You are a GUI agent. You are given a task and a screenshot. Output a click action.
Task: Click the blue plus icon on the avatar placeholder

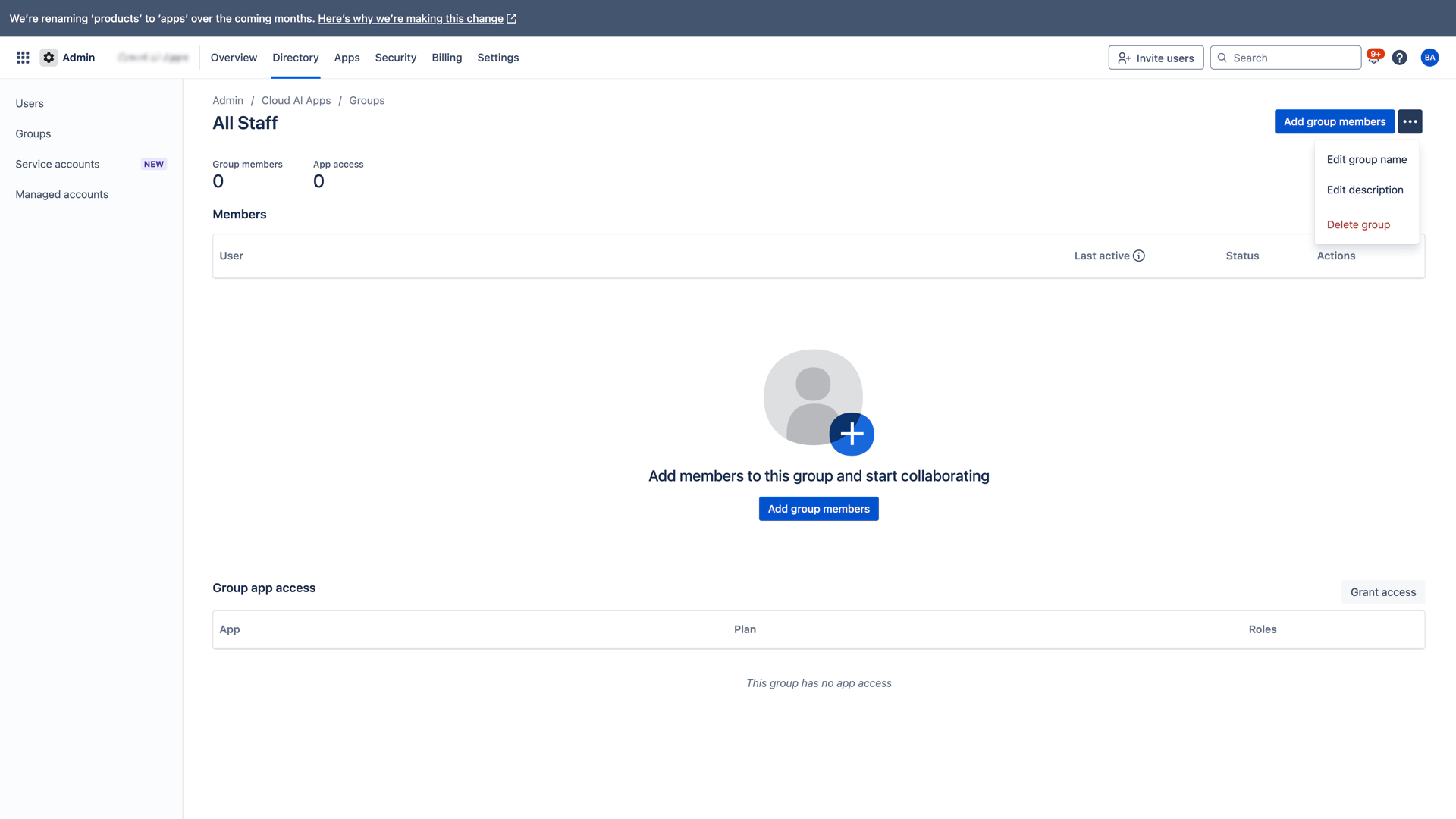tap(852, 434)
